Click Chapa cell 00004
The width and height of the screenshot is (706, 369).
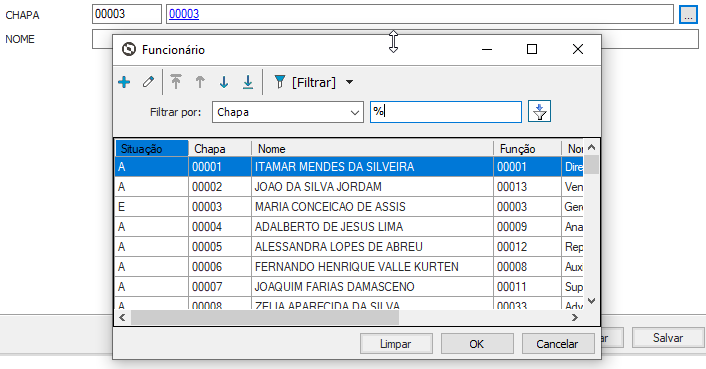tap(220, 226)
